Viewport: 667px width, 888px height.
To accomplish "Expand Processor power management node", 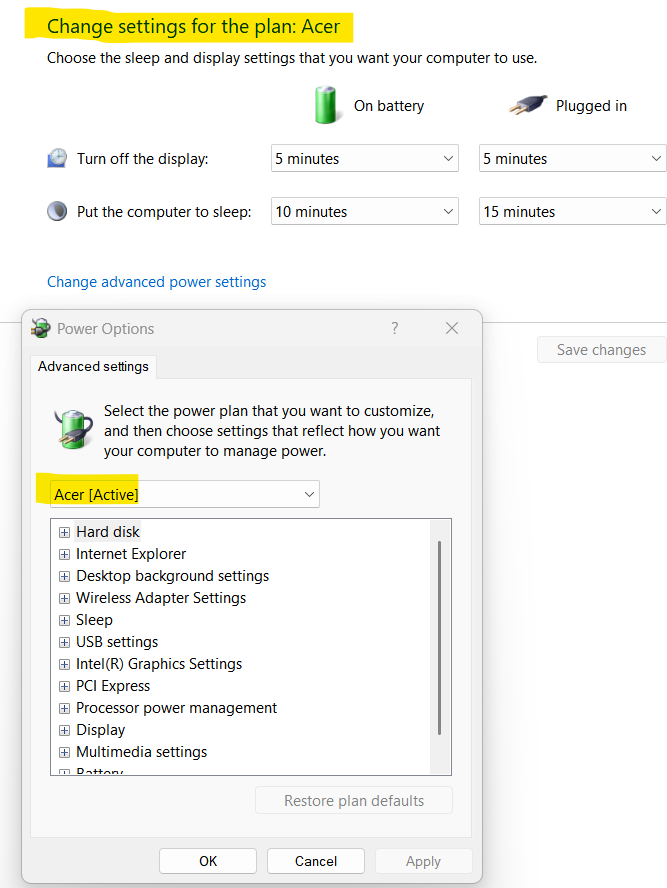I will point(65,708).
